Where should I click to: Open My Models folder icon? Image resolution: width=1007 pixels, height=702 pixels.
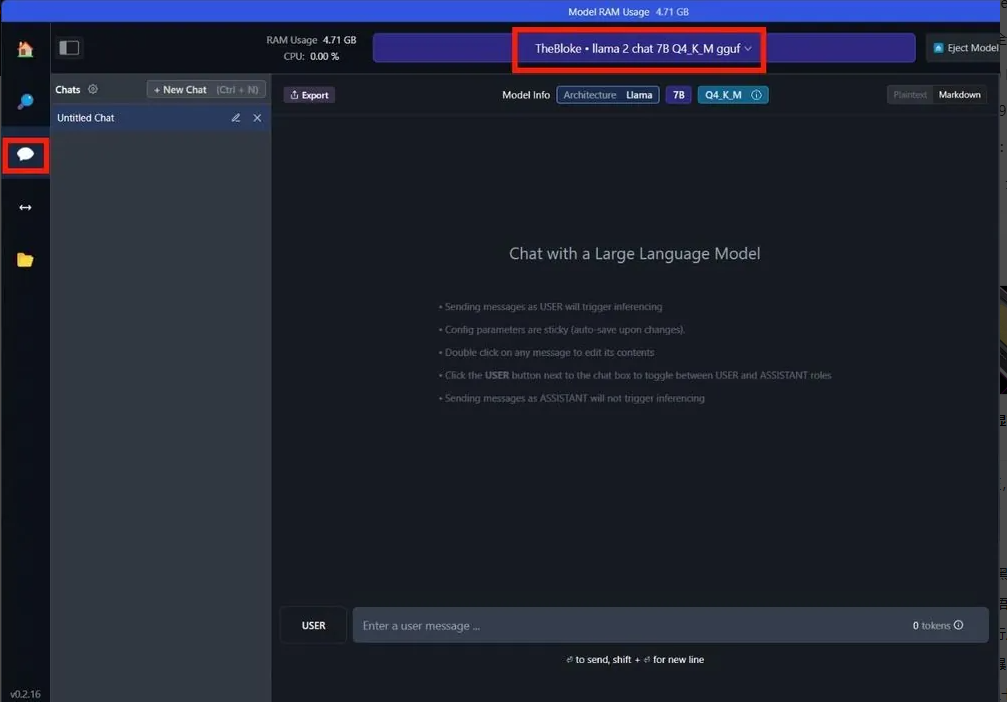(25, 260)
